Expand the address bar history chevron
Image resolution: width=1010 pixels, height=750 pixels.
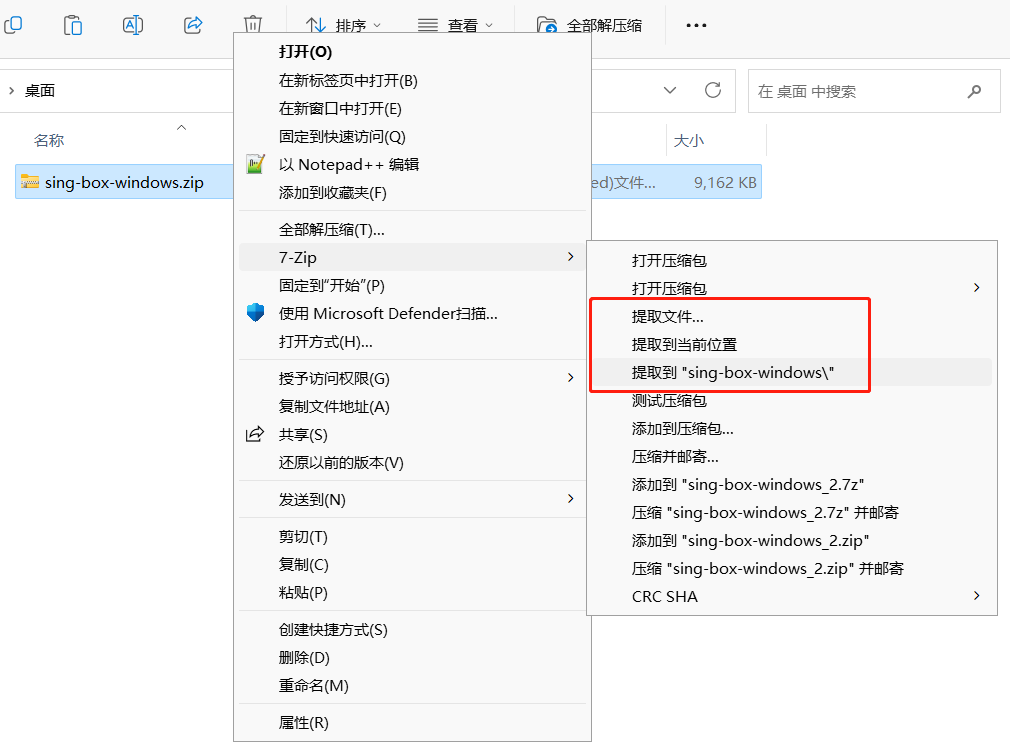[670, 90]
